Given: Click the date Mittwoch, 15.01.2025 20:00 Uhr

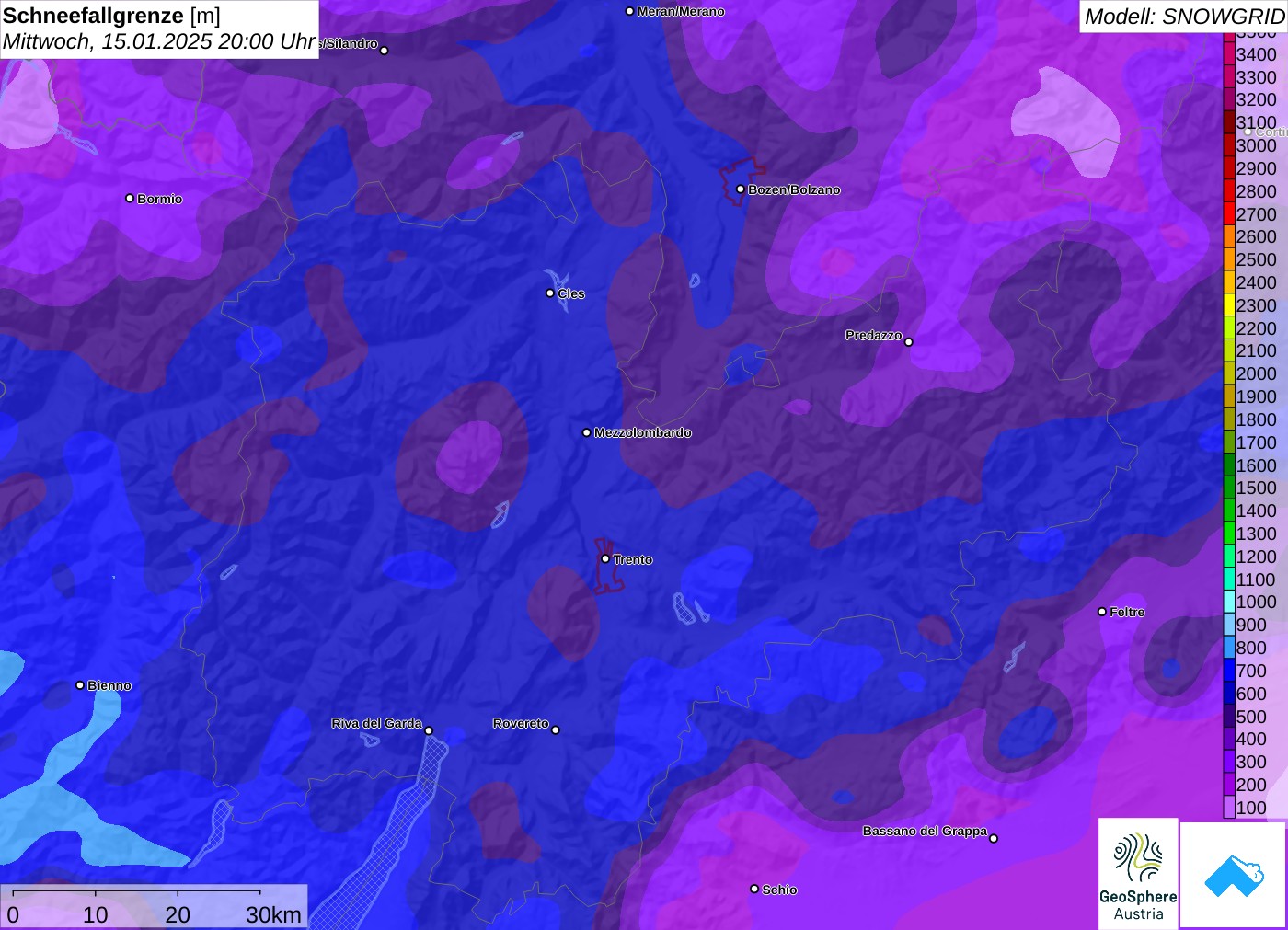Looking at the screenshot, I should coord(159,41).
